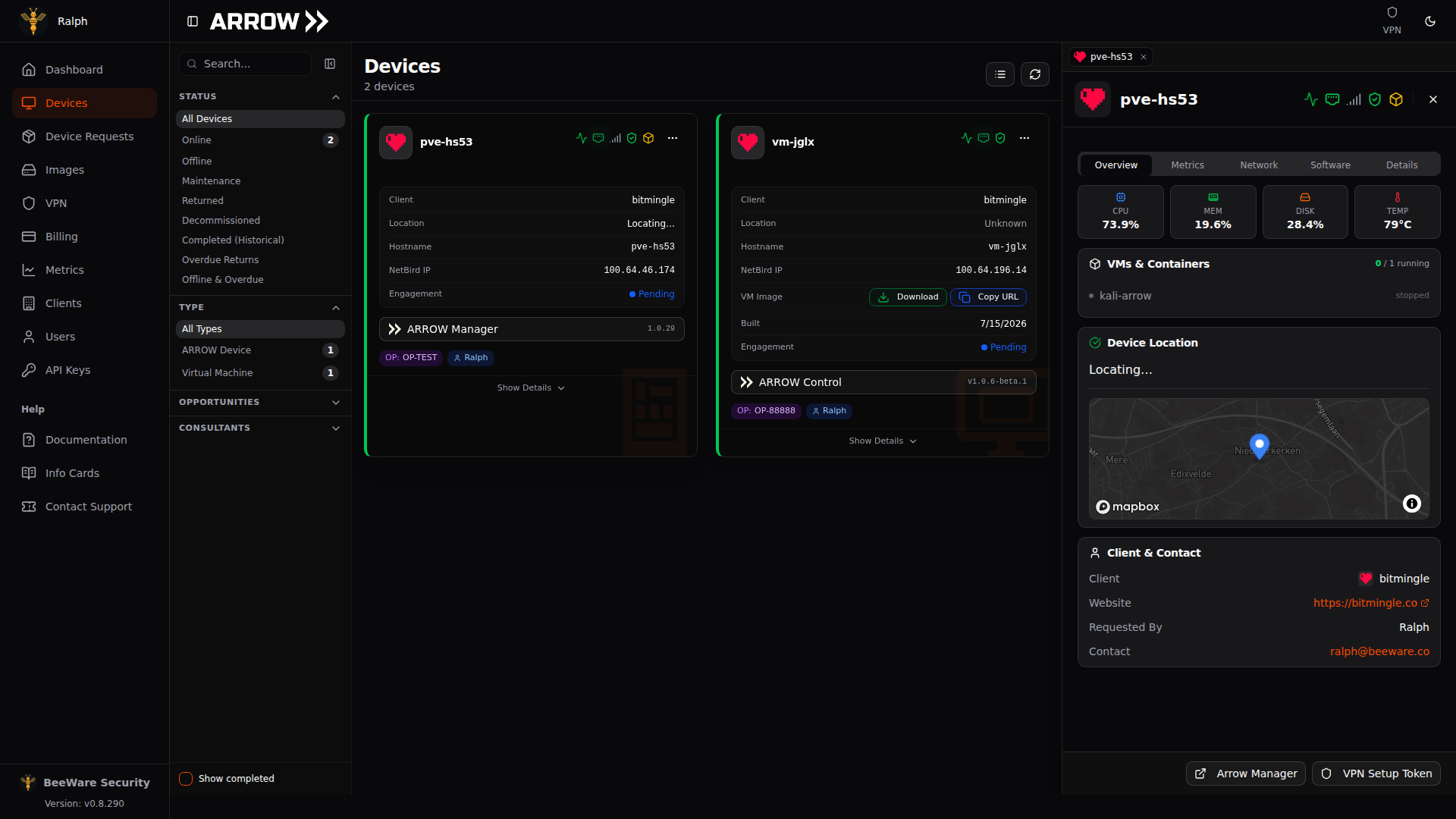Screen dimensions: 1456x819
Task: Collapse the filter panel icon next to search
Action: pos(330,64)
